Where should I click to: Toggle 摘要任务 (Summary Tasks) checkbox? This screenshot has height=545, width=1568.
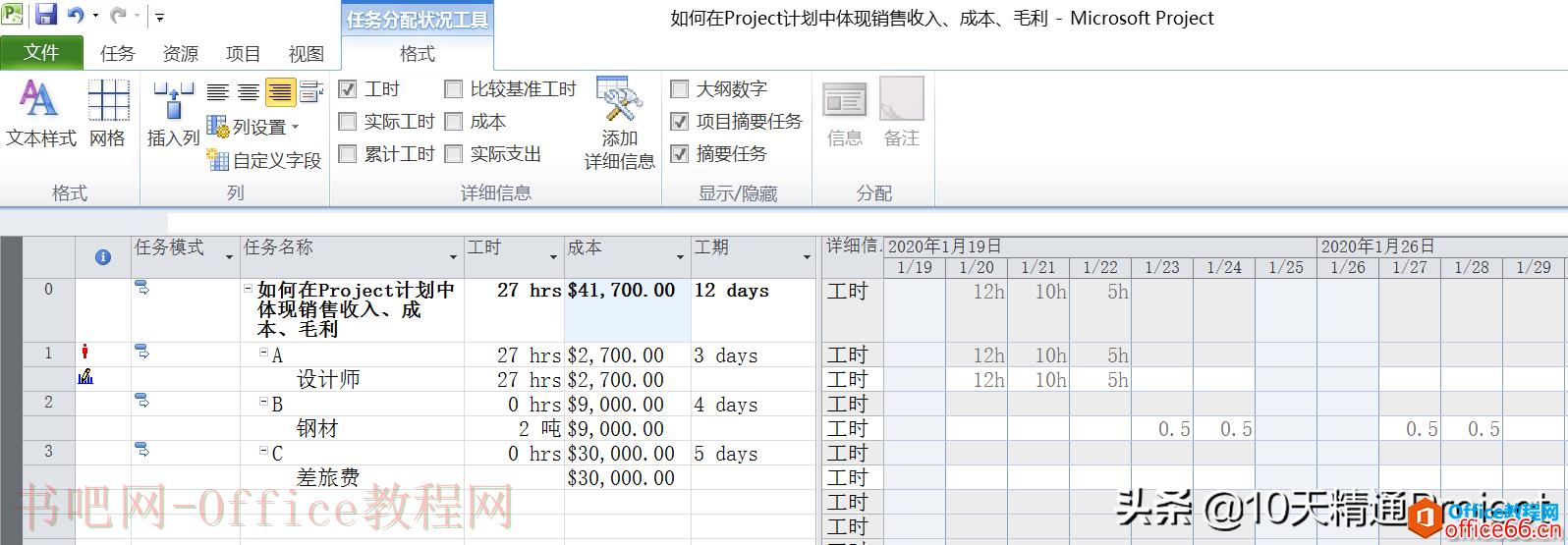tap(679, 154)
